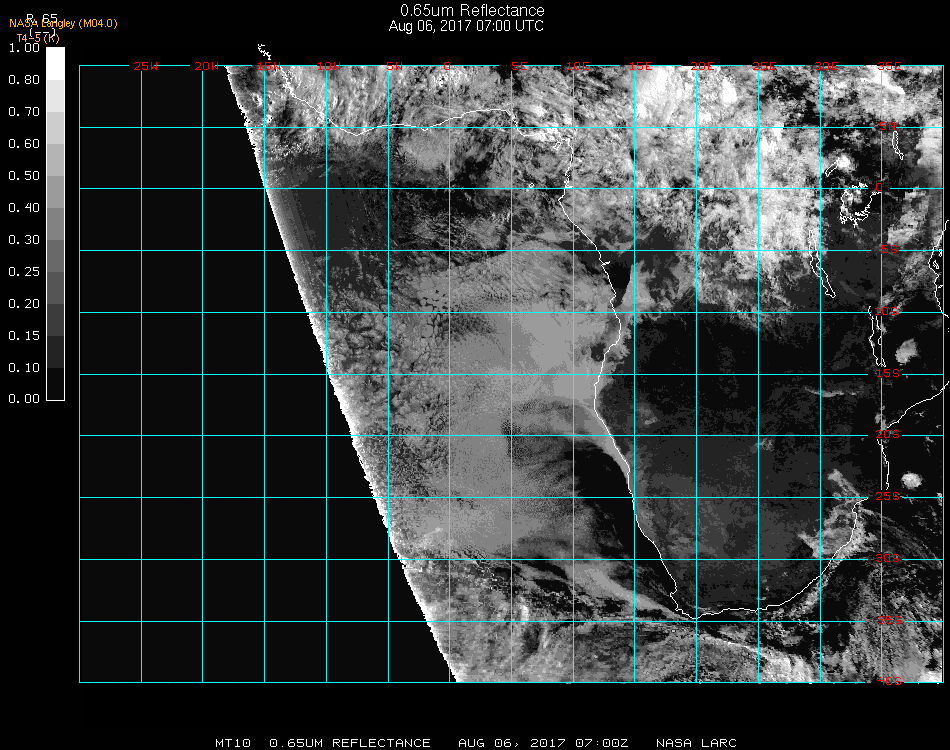Viewport: 950px width, 750px height.
Task: Click the black bottom segment of reflectance colorbar
Action: 55,383
